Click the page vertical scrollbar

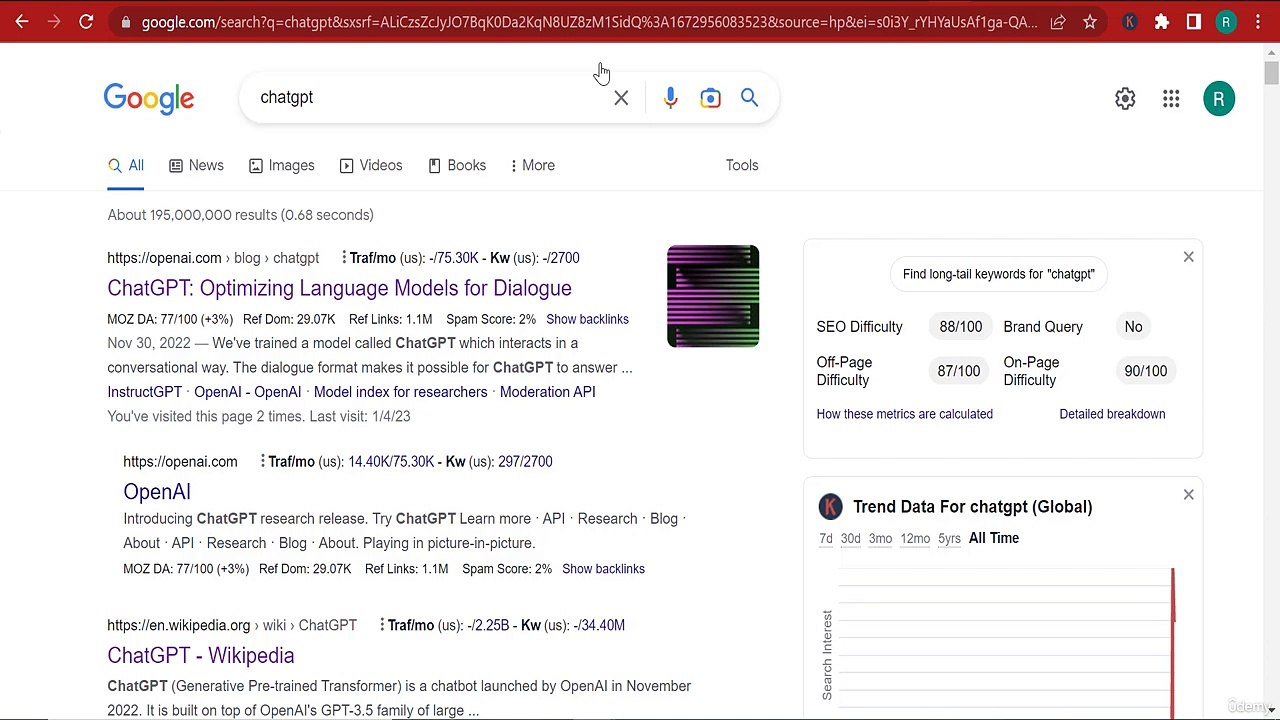1271,73
